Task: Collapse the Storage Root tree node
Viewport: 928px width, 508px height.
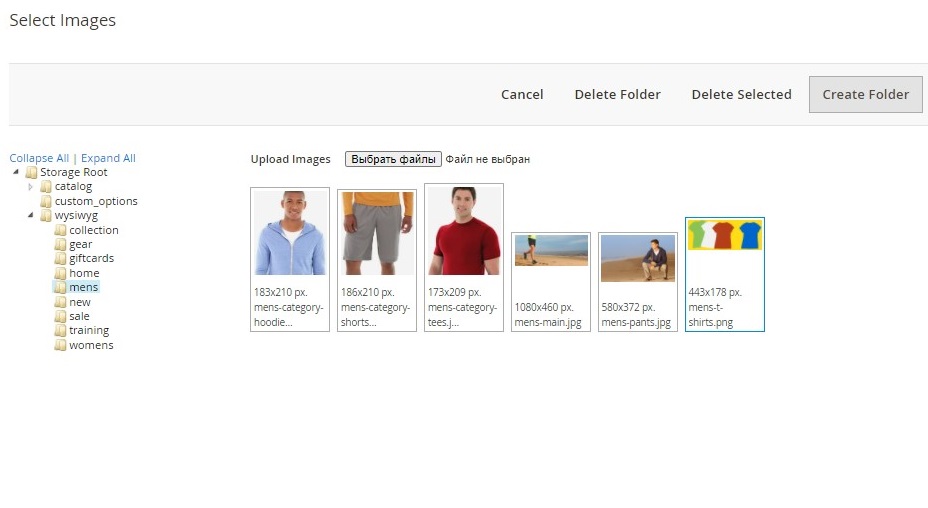Action: (16, 172)
